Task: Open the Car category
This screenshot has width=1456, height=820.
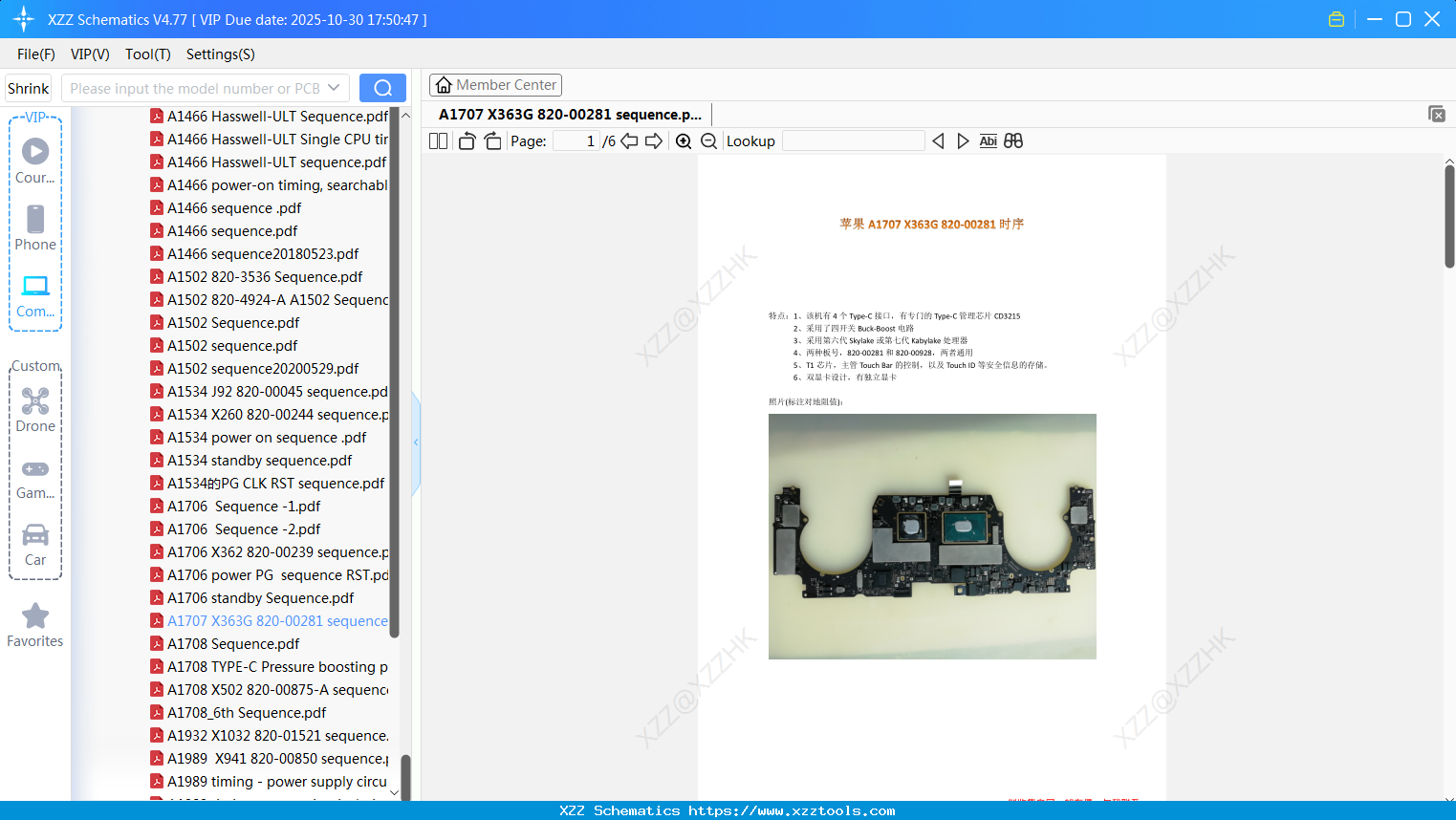Action: pos(35,545)
